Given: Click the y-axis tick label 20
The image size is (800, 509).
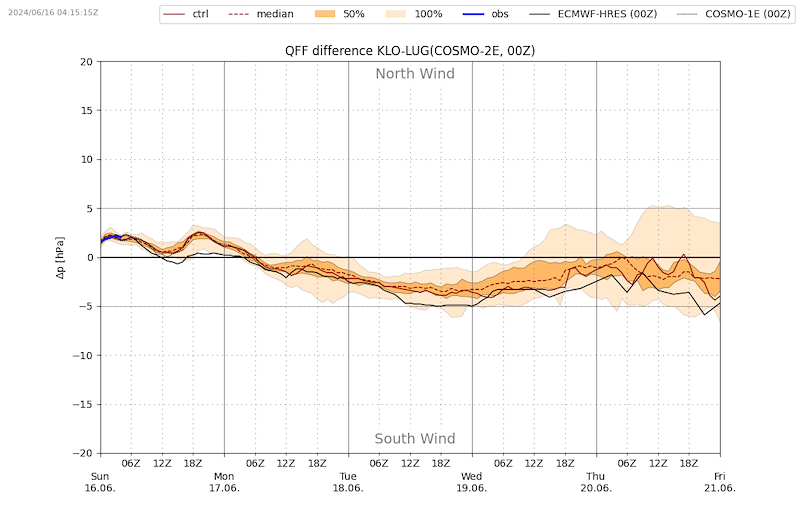Looking at the screenshot, I should [x=87, y=62].
